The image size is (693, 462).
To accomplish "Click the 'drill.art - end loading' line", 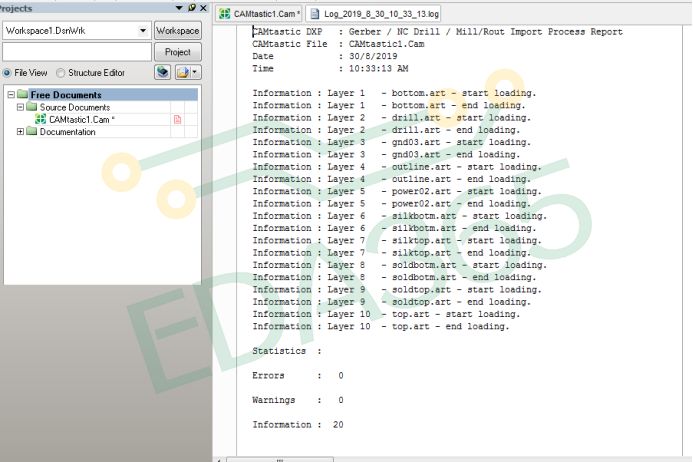I will coord(386,130).
